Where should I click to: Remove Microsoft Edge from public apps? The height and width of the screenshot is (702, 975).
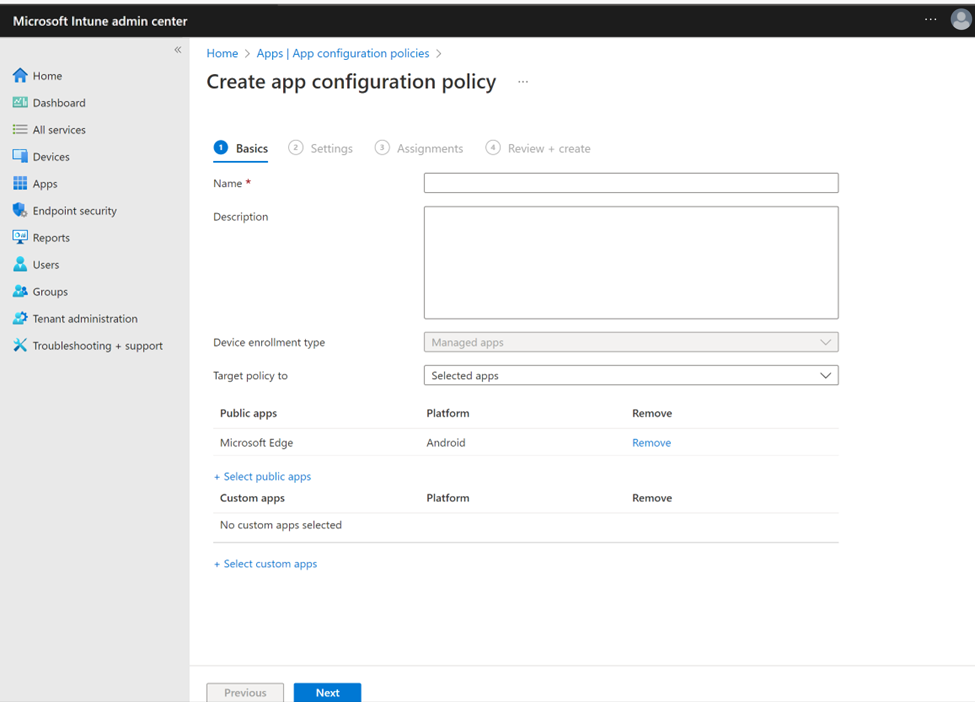pos(651,442)
